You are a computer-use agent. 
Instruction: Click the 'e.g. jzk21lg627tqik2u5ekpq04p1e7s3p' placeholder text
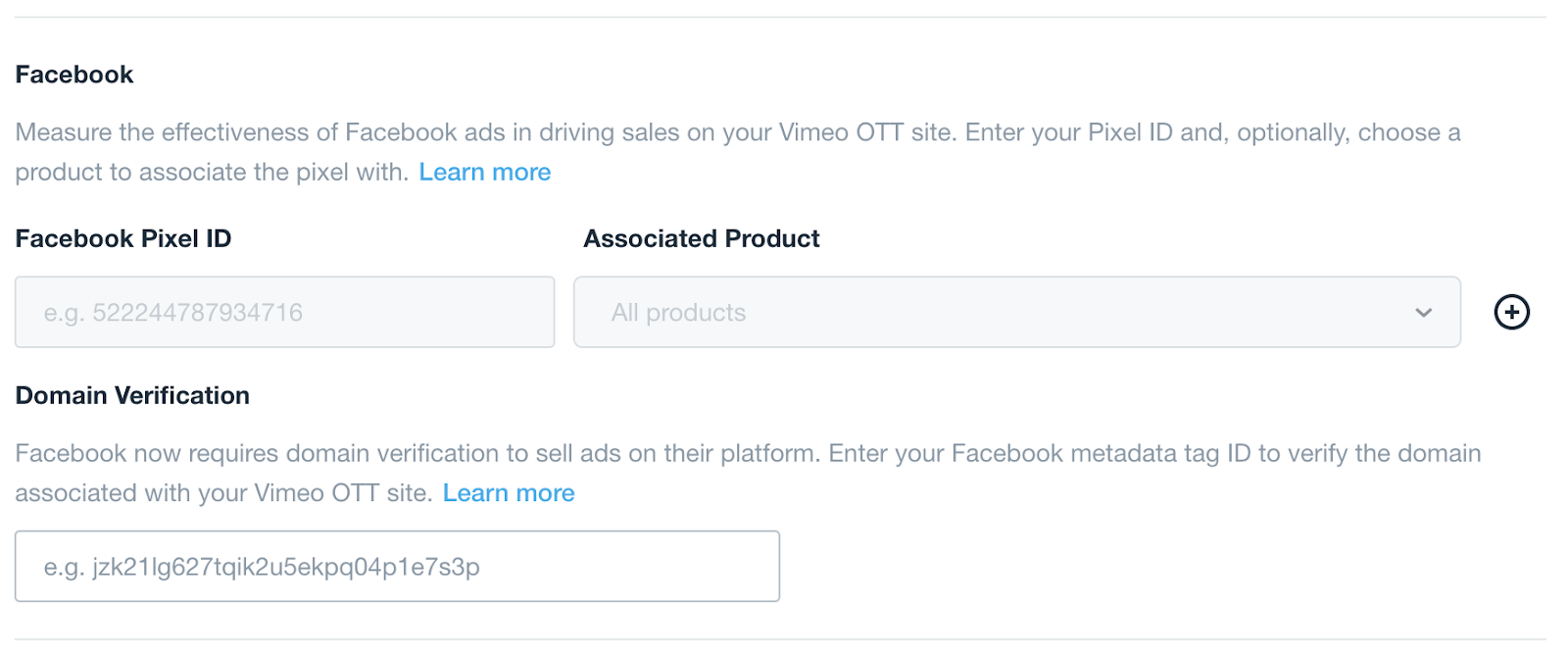pos(262,567)
